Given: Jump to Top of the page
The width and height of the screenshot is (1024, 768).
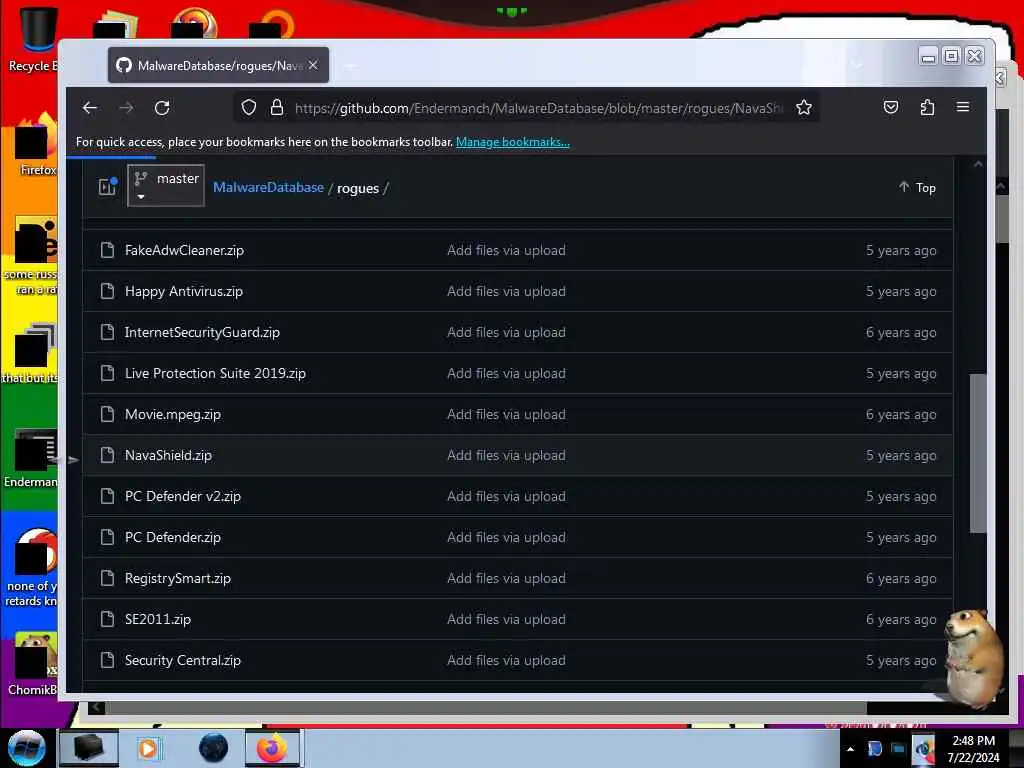Looking at the screenshot, I should coord(918,187).
